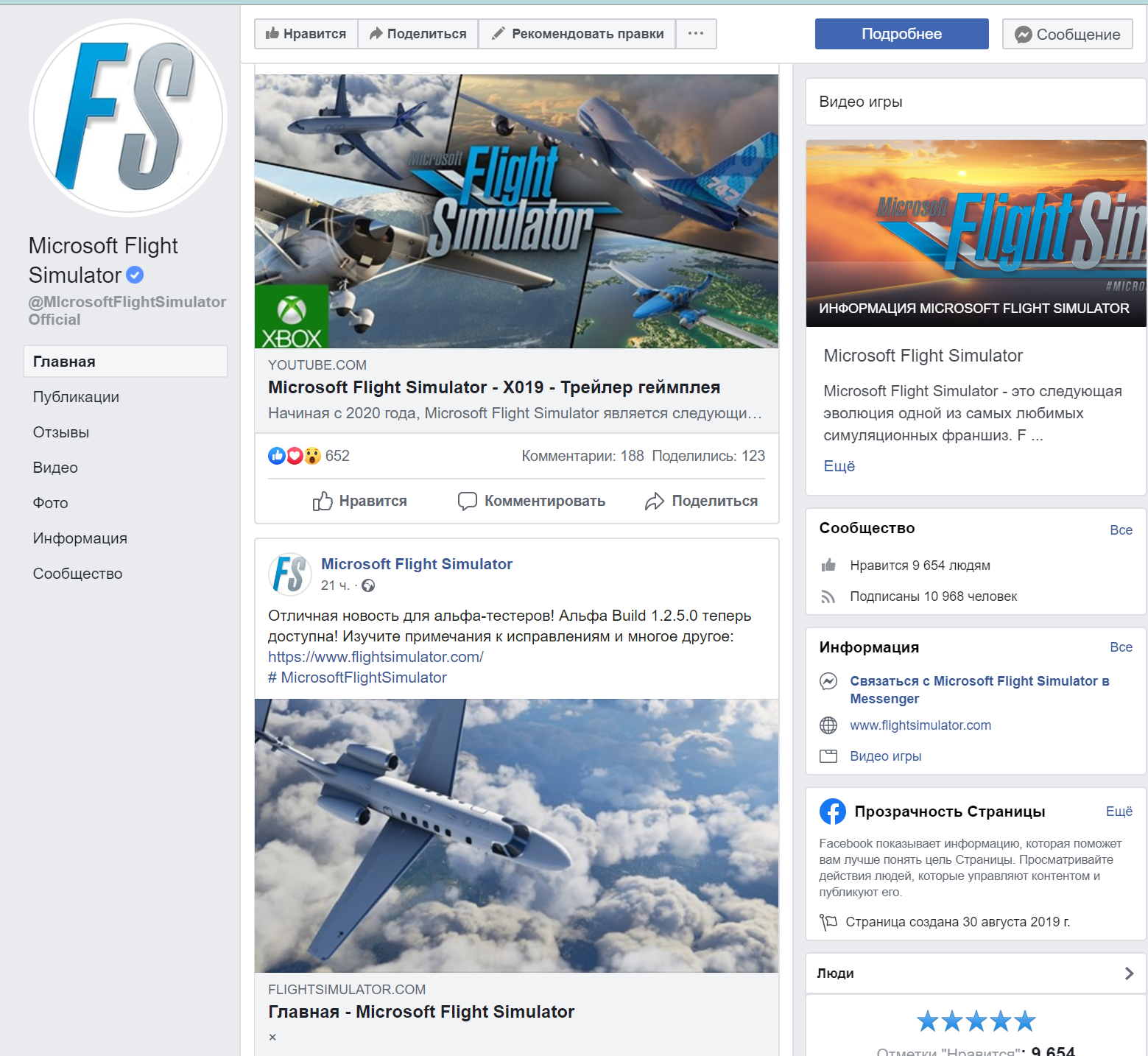Open Информация sidebar section
Viewport: 1148px width, 1056px height.
click(x=80, y=538)
